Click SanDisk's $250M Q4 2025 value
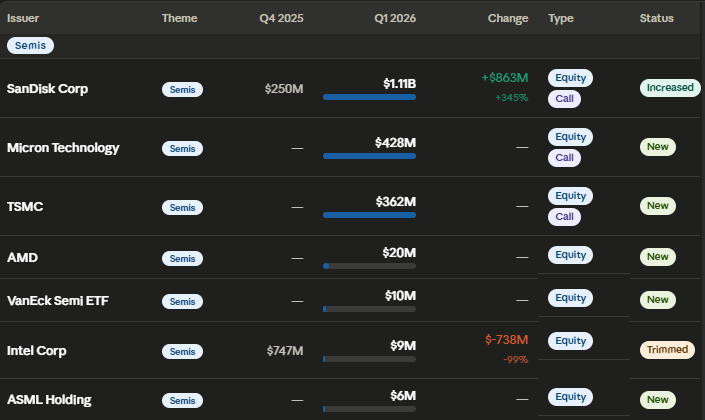705x420 pixels. [284, 89]
